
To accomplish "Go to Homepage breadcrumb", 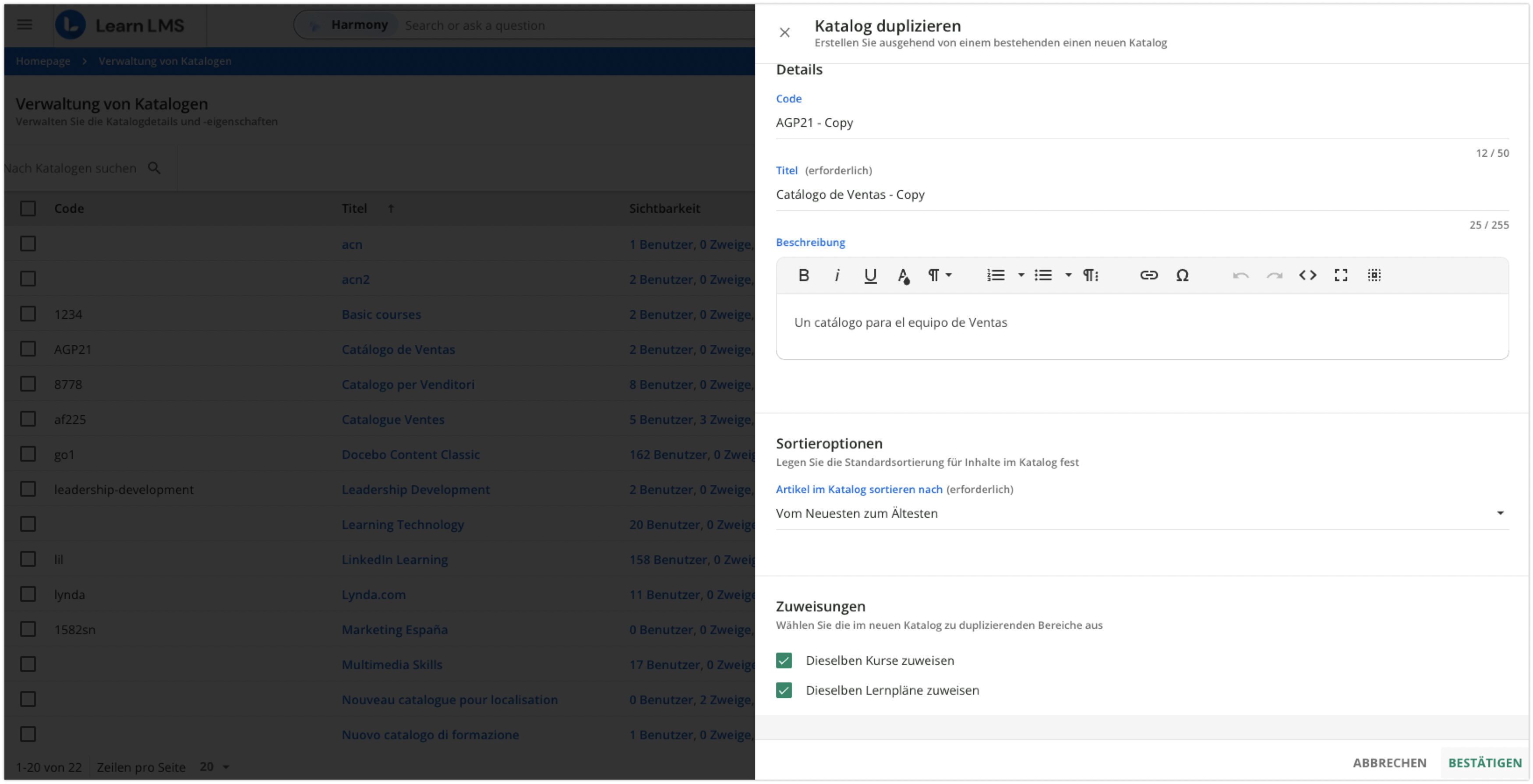I will point(43,61).
